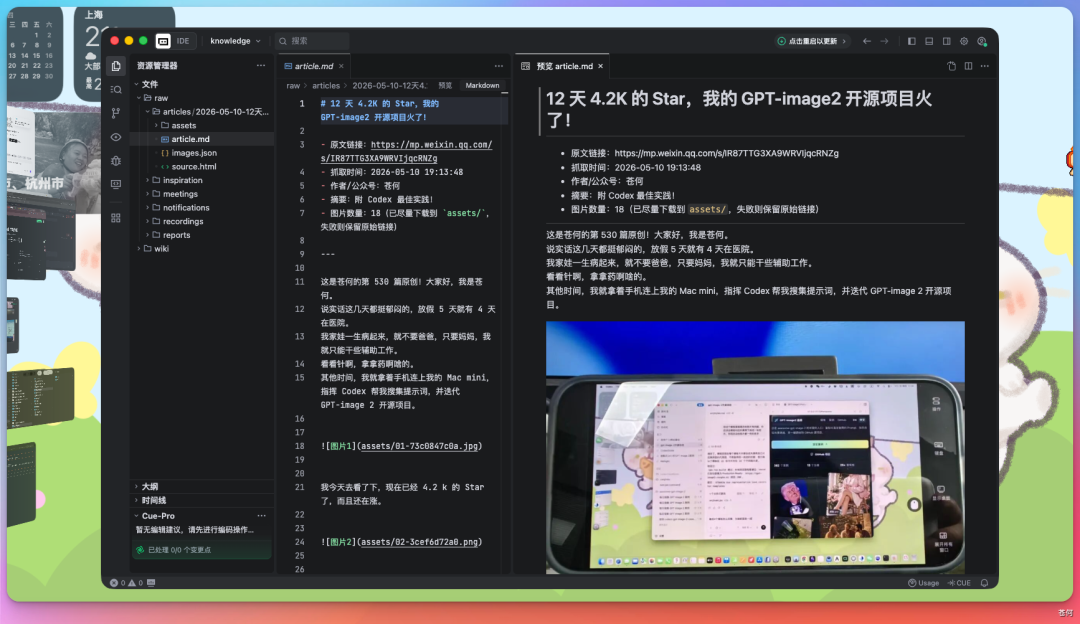Collapse the Cue-Pro section

click(x=136, y=515)
